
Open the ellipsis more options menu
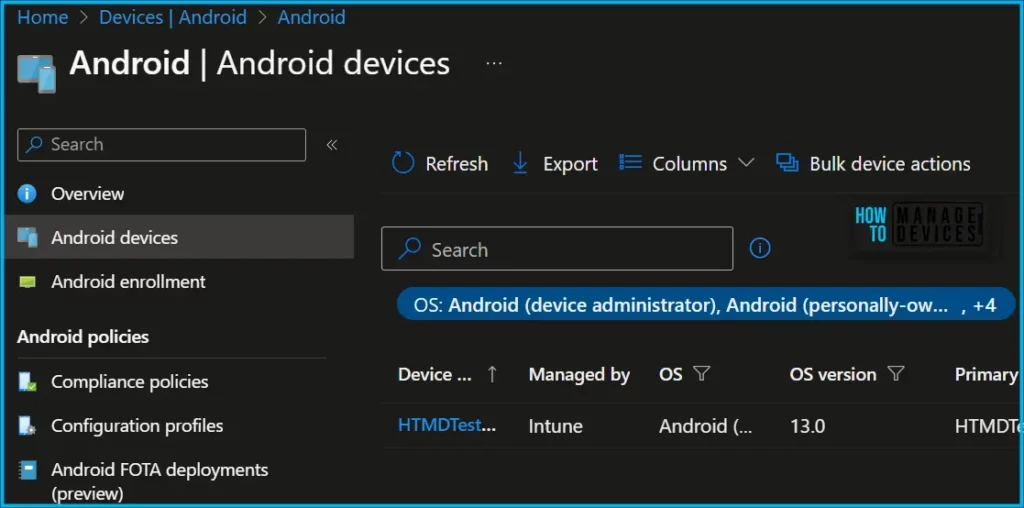click(494, 63)
